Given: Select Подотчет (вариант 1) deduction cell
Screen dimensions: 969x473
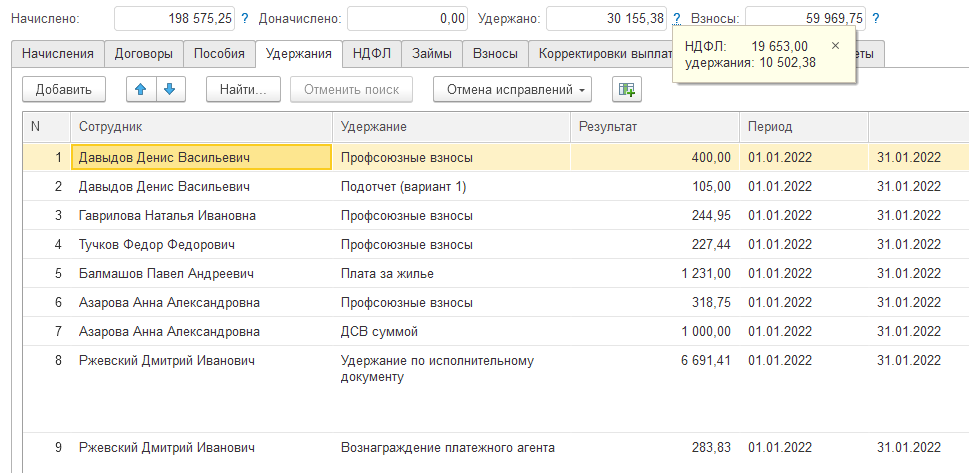Looking at the screenshot, I should [x=451, y=187].
